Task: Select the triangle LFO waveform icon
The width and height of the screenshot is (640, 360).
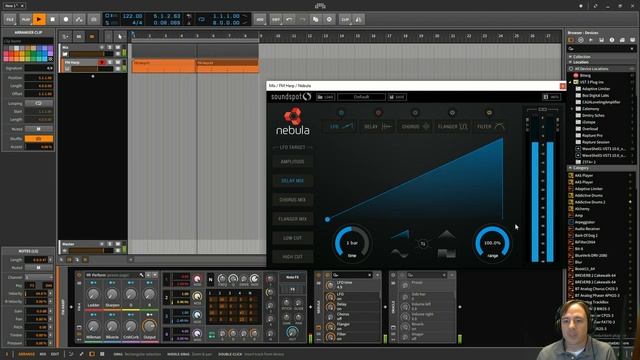Action: coord(447,234)
